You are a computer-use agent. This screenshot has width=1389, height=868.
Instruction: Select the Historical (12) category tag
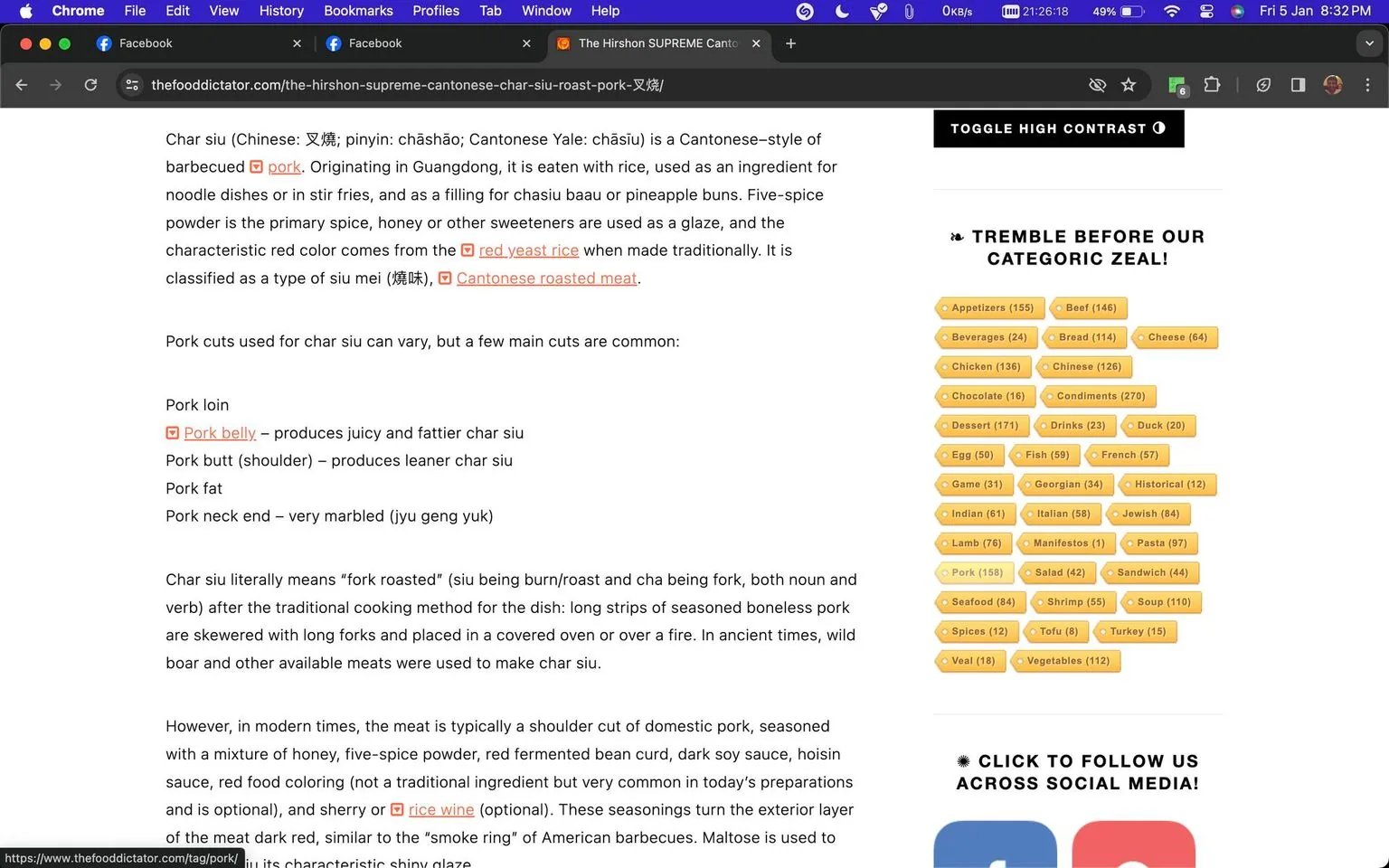(x=1167, y=485)
